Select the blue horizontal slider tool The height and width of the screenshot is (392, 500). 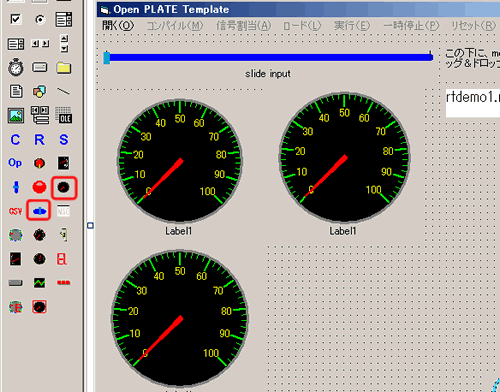[39, 211]
